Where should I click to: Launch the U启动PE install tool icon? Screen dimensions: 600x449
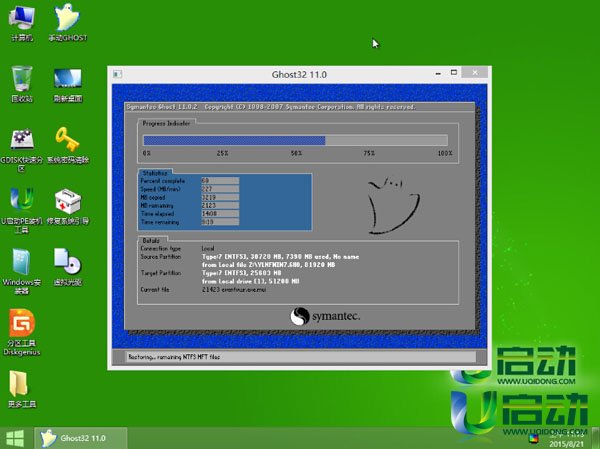click(x=21, y=210)
